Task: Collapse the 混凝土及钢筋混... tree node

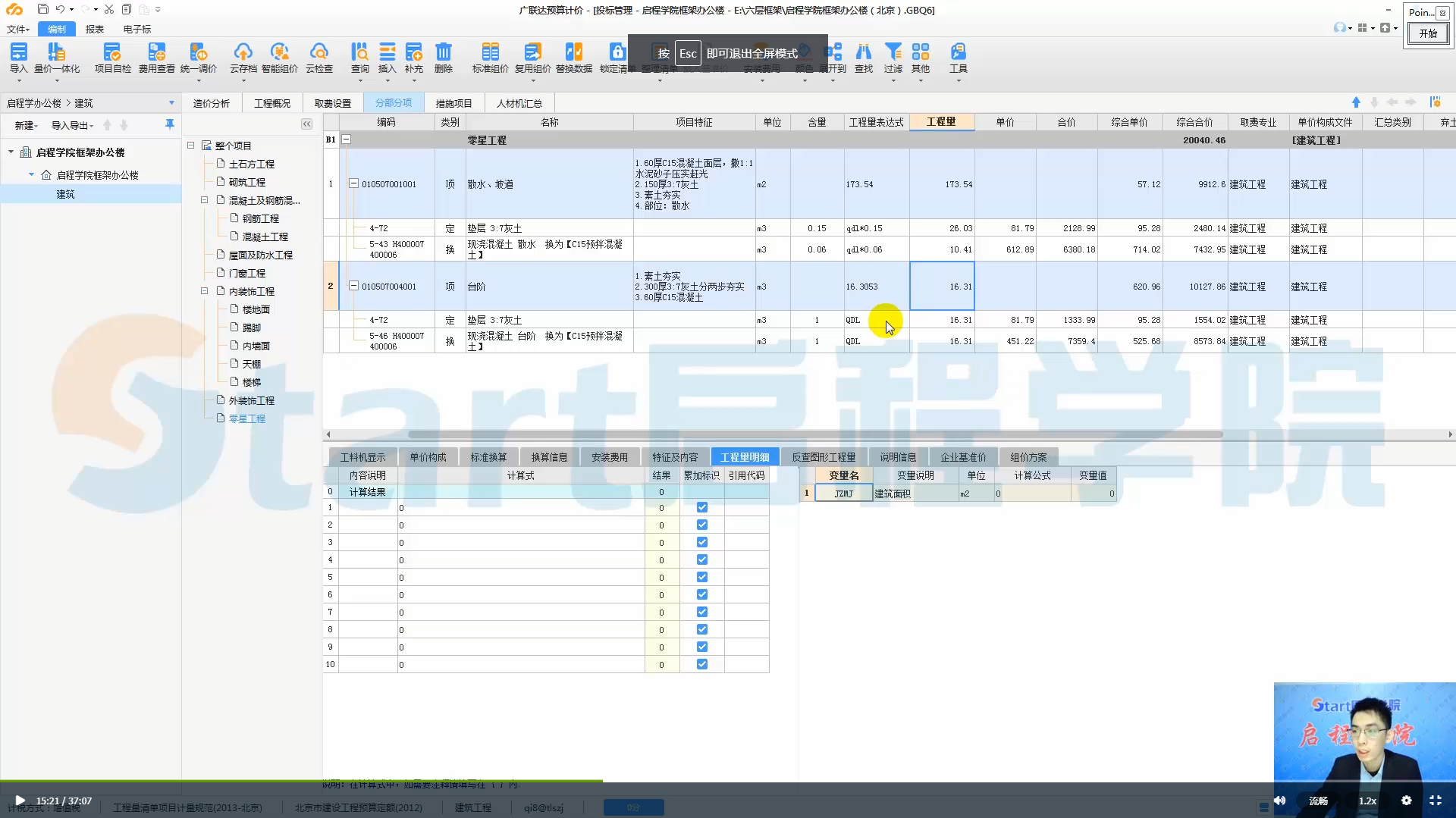Action: click(205, 200)
